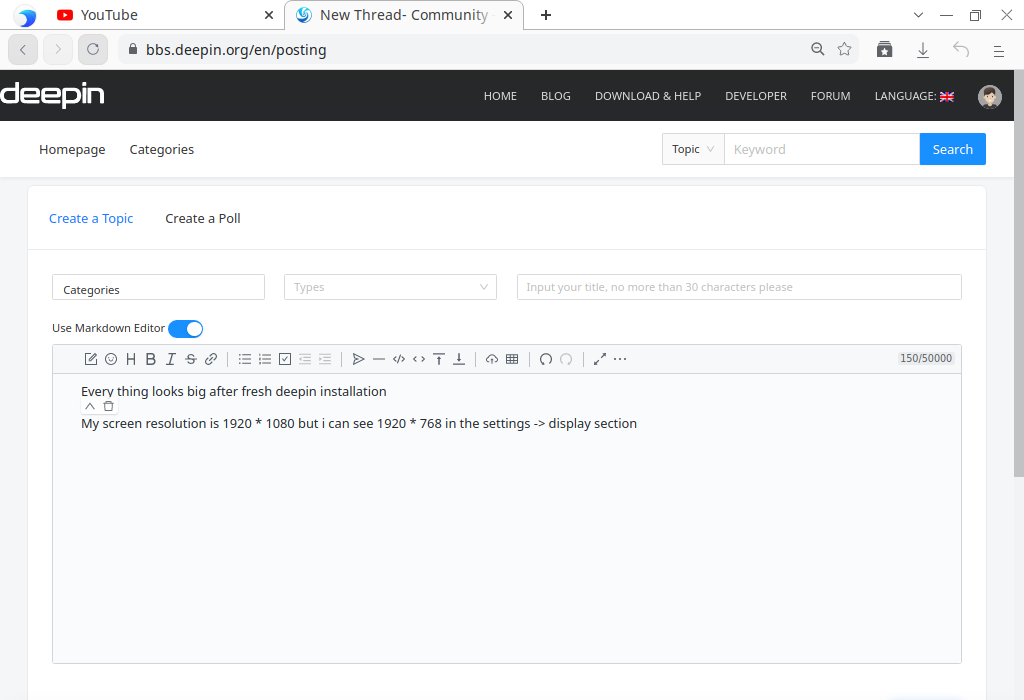Reload the page
Screen dimensions: 1024x700
93,50
